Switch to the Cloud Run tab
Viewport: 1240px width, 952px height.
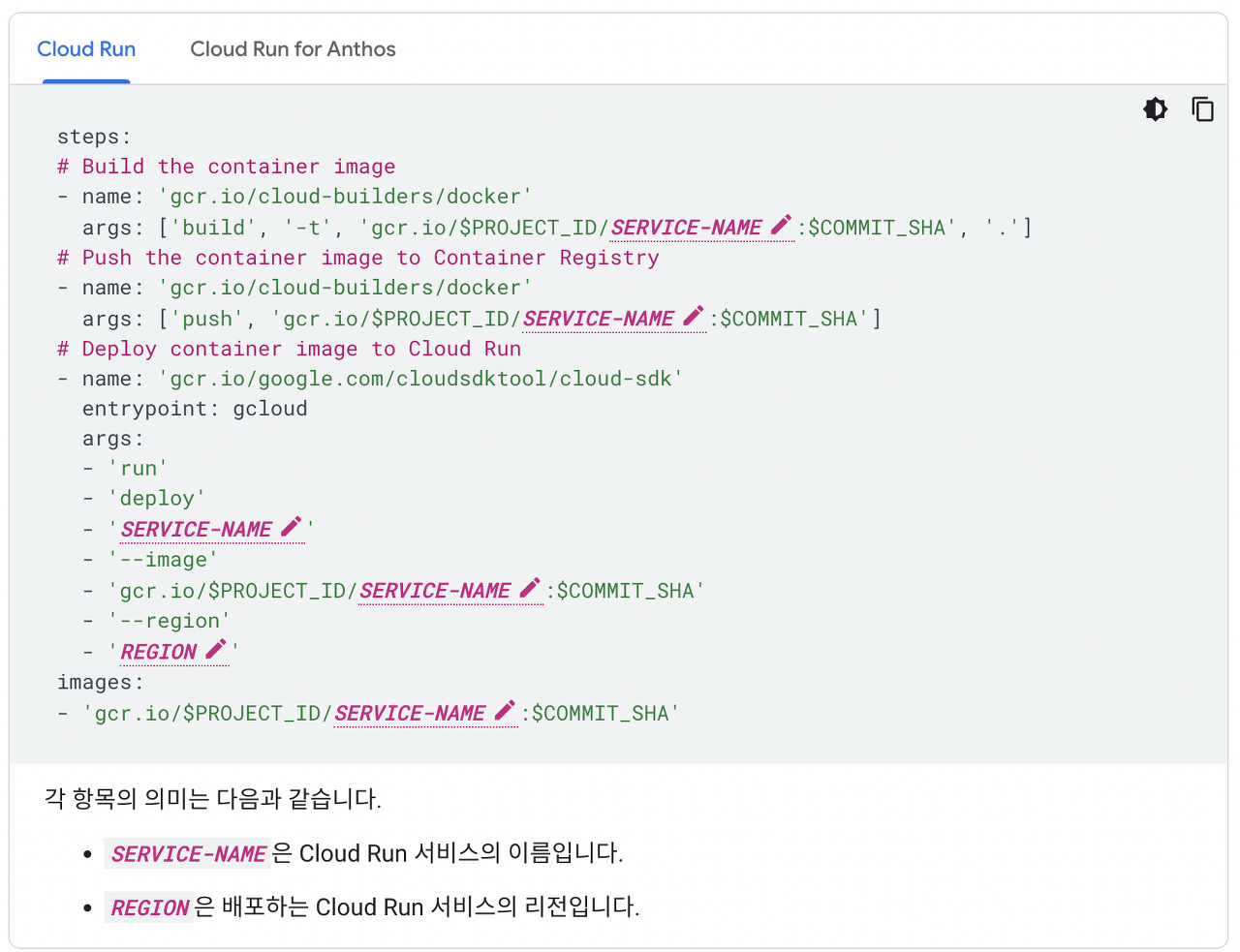[86, 49]
